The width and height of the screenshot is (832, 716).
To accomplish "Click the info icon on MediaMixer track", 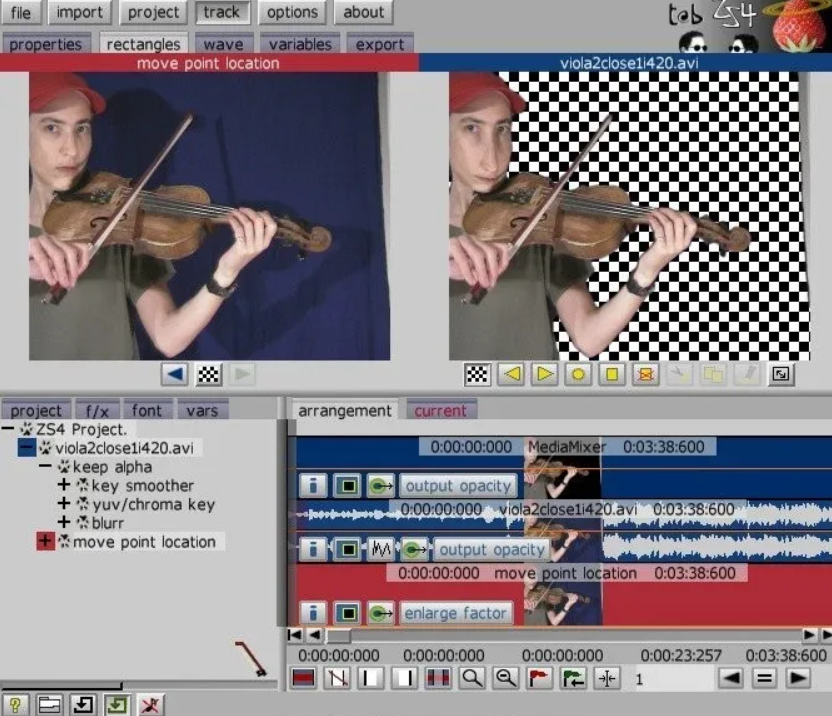I will pyautogui.click(x=313, y=486).
